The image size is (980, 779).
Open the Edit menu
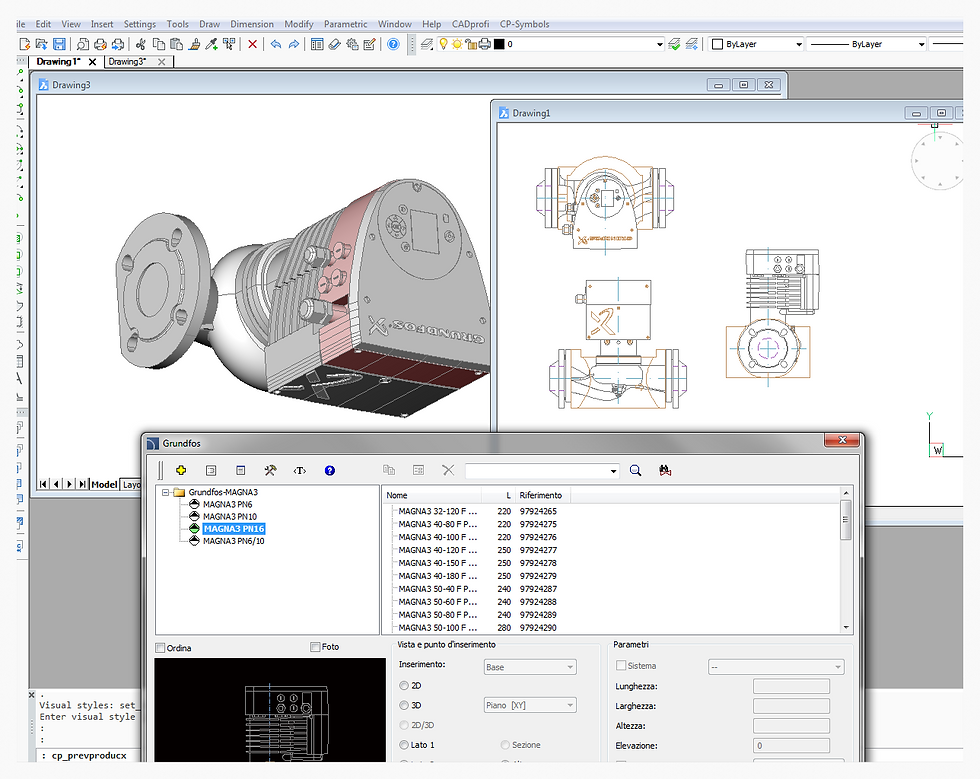point(43,24)
